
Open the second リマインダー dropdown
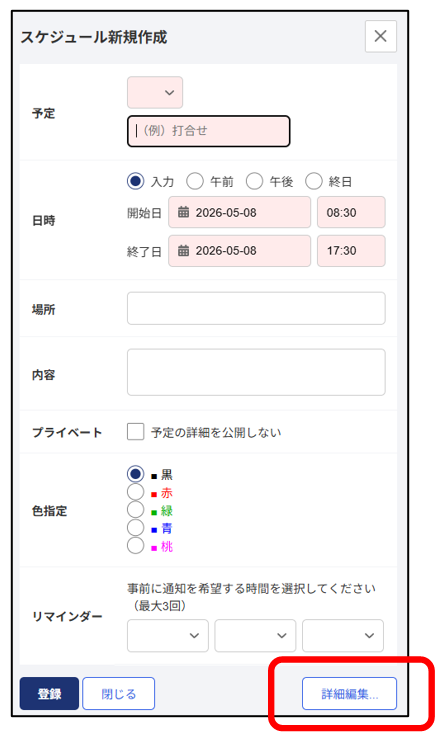click(x=255, y=636)
